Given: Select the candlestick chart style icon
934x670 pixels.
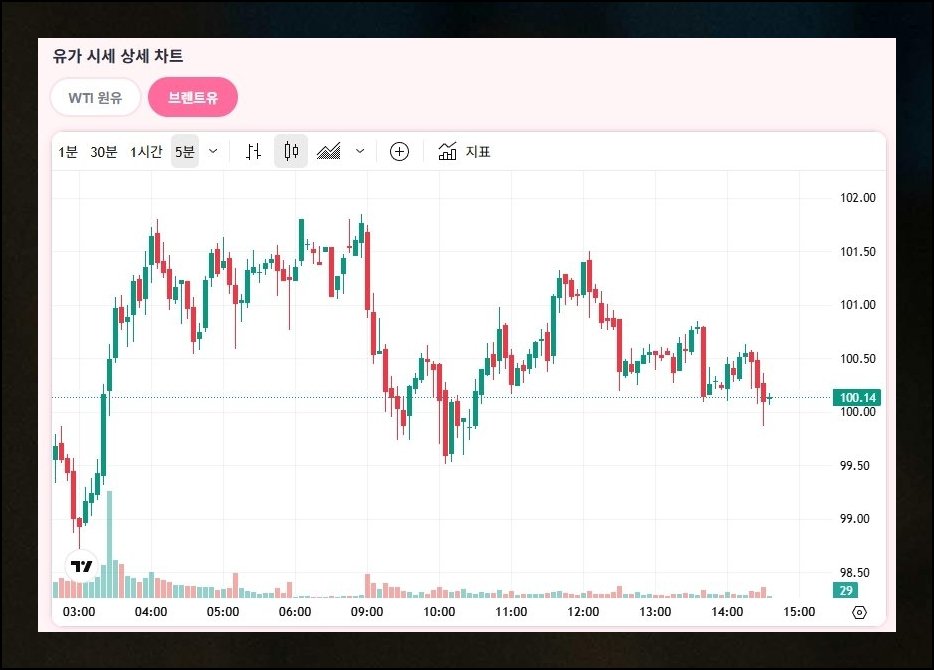Looking at the screenshot, I should point(291,151).
